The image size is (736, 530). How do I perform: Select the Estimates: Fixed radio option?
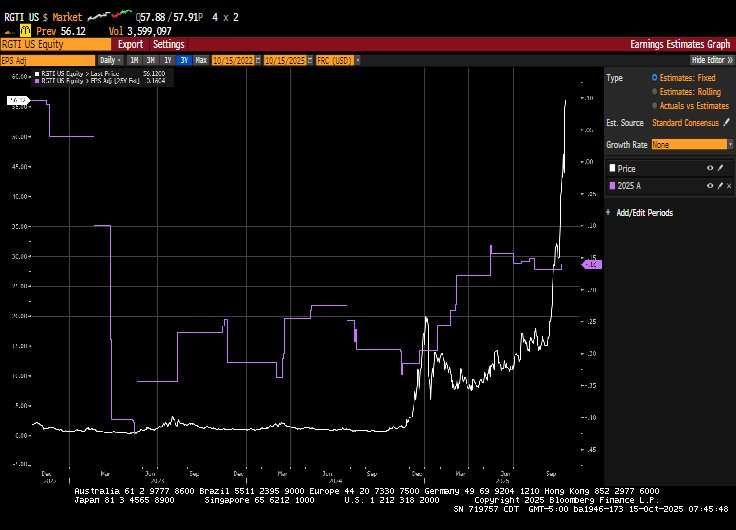[x=654, y=77]
